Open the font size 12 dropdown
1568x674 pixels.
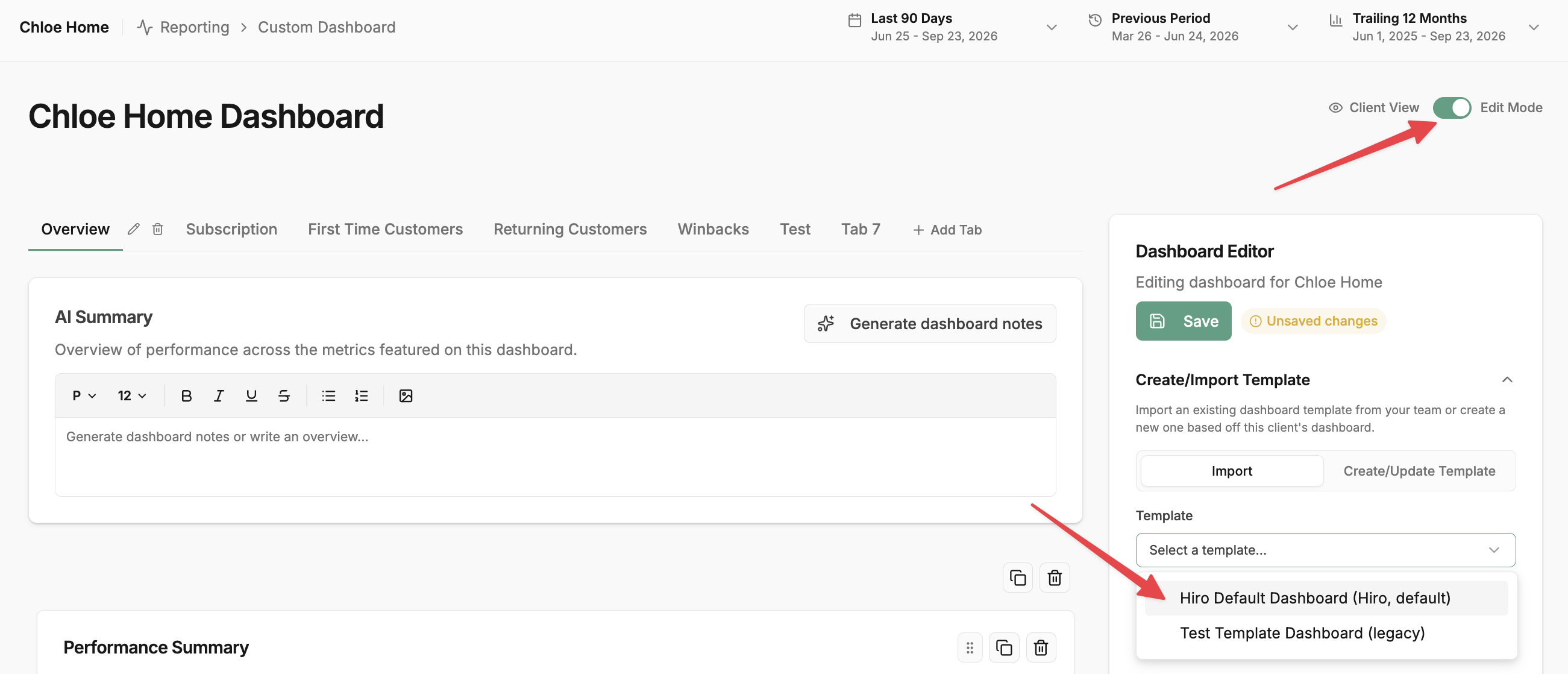[131, 395]
